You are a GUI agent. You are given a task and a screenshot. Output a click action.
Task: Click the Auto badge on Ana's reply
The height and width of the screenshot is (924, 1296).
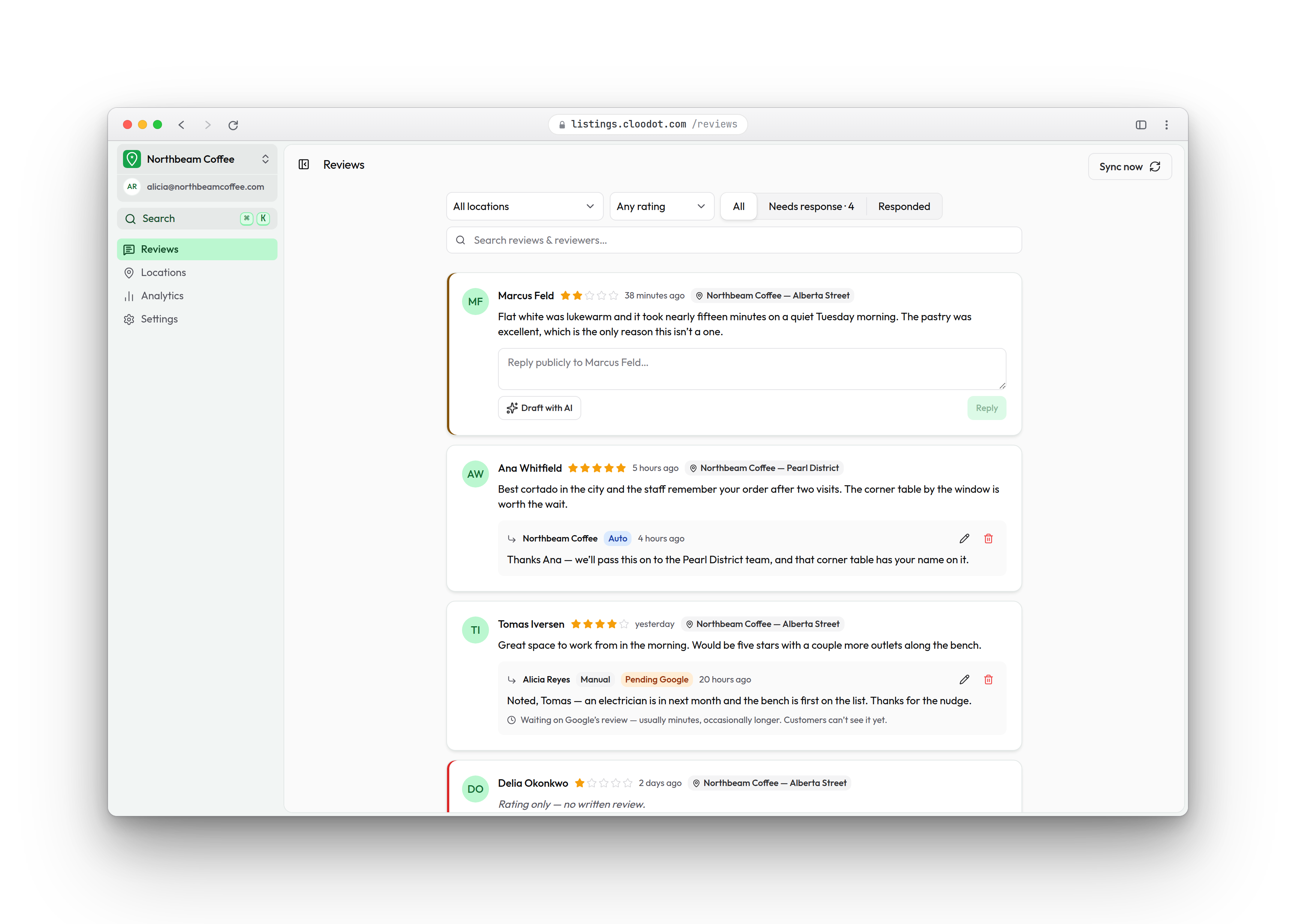tap(617, 538)
